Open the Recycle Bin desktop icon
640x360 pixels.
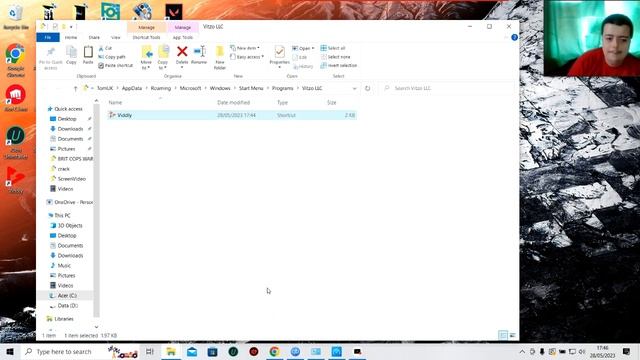click(x=16, y=17)
